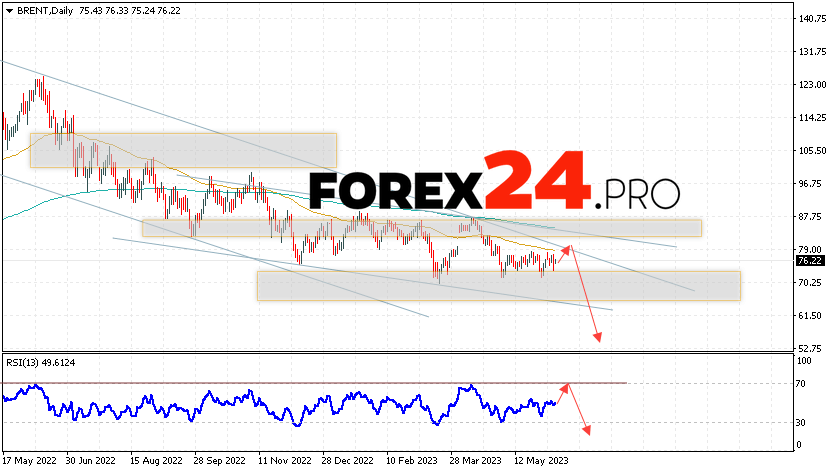The width and height of the screenshot is (833, 472).
Task: Click the current price tag 76.22
Action: tap(809, 260)
